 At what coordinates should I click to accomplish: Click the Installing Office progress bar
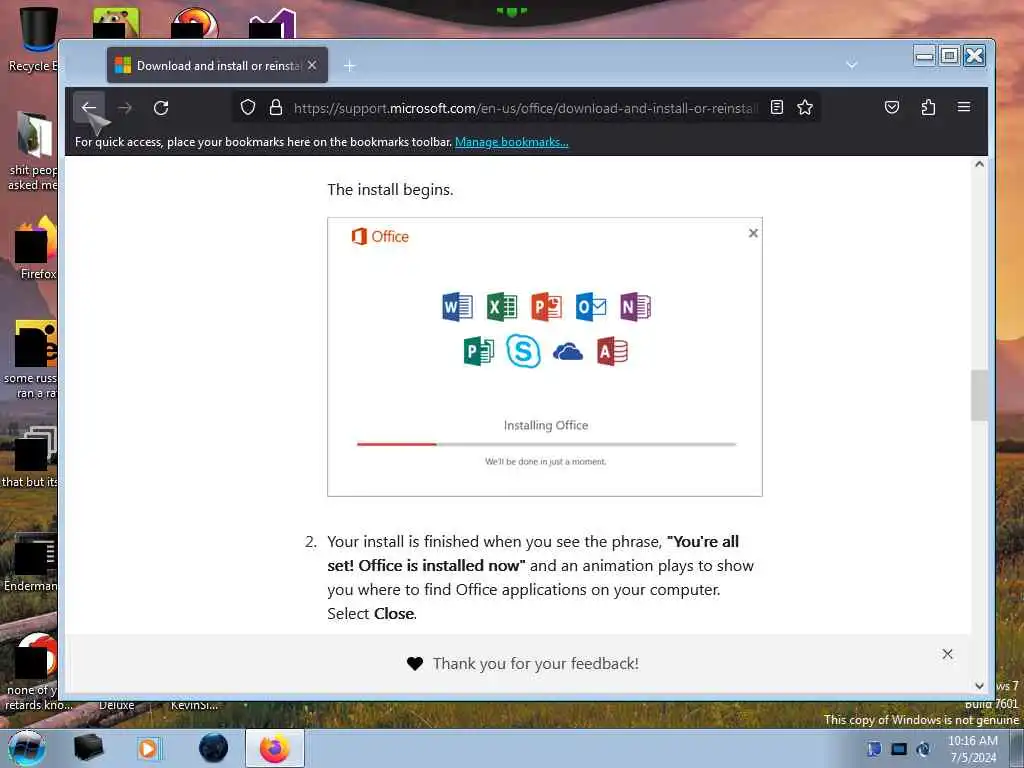546,444
